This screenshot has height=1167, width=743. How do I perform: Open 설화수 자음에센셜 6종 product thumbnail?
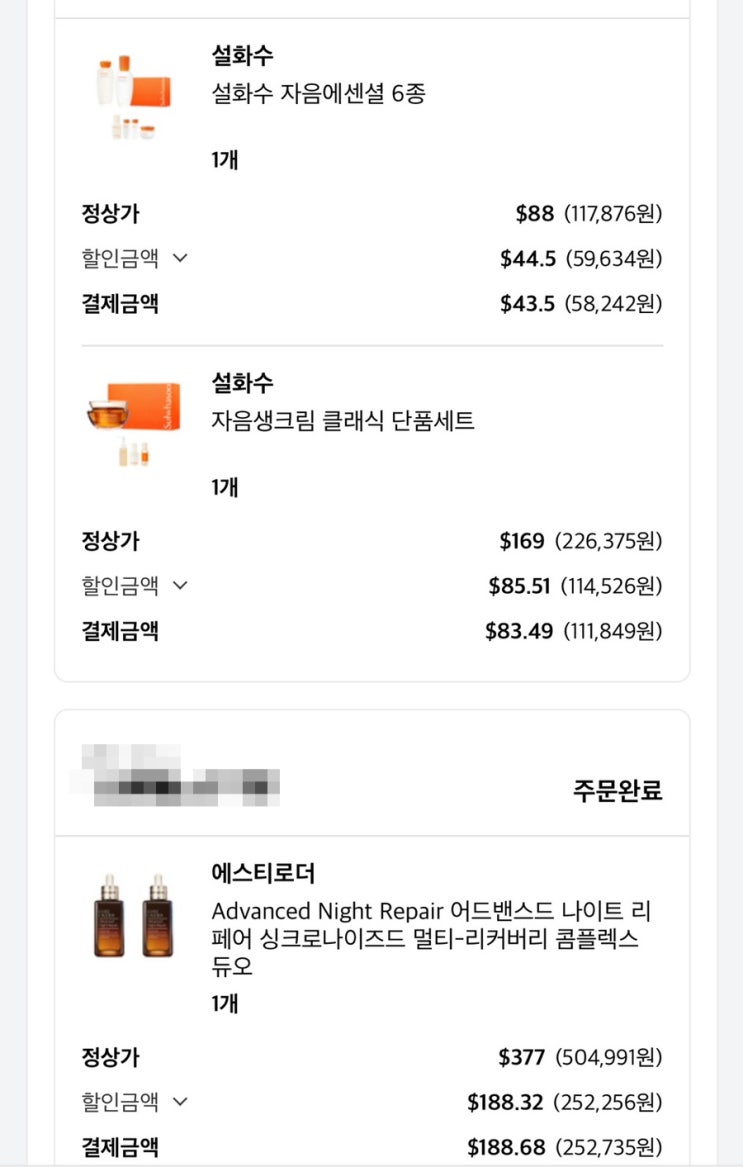[x=128, y=95]
